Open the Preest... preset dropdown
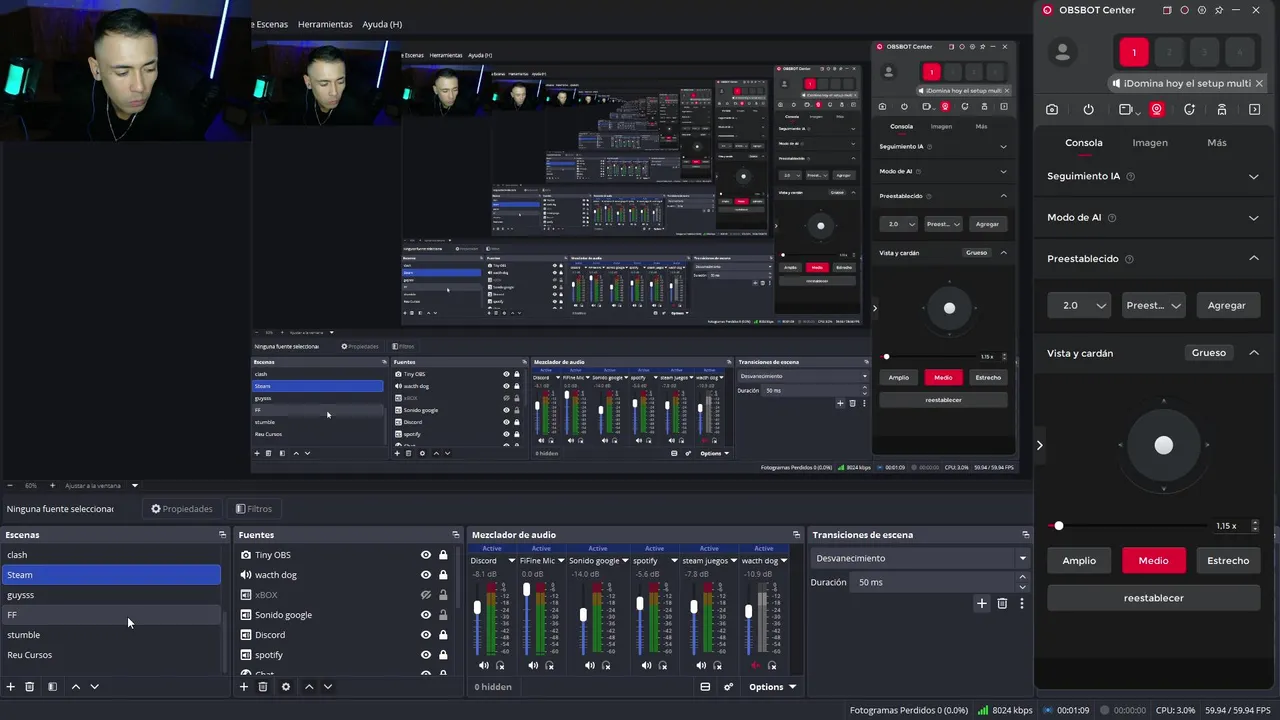 (x=1153, y=305)
